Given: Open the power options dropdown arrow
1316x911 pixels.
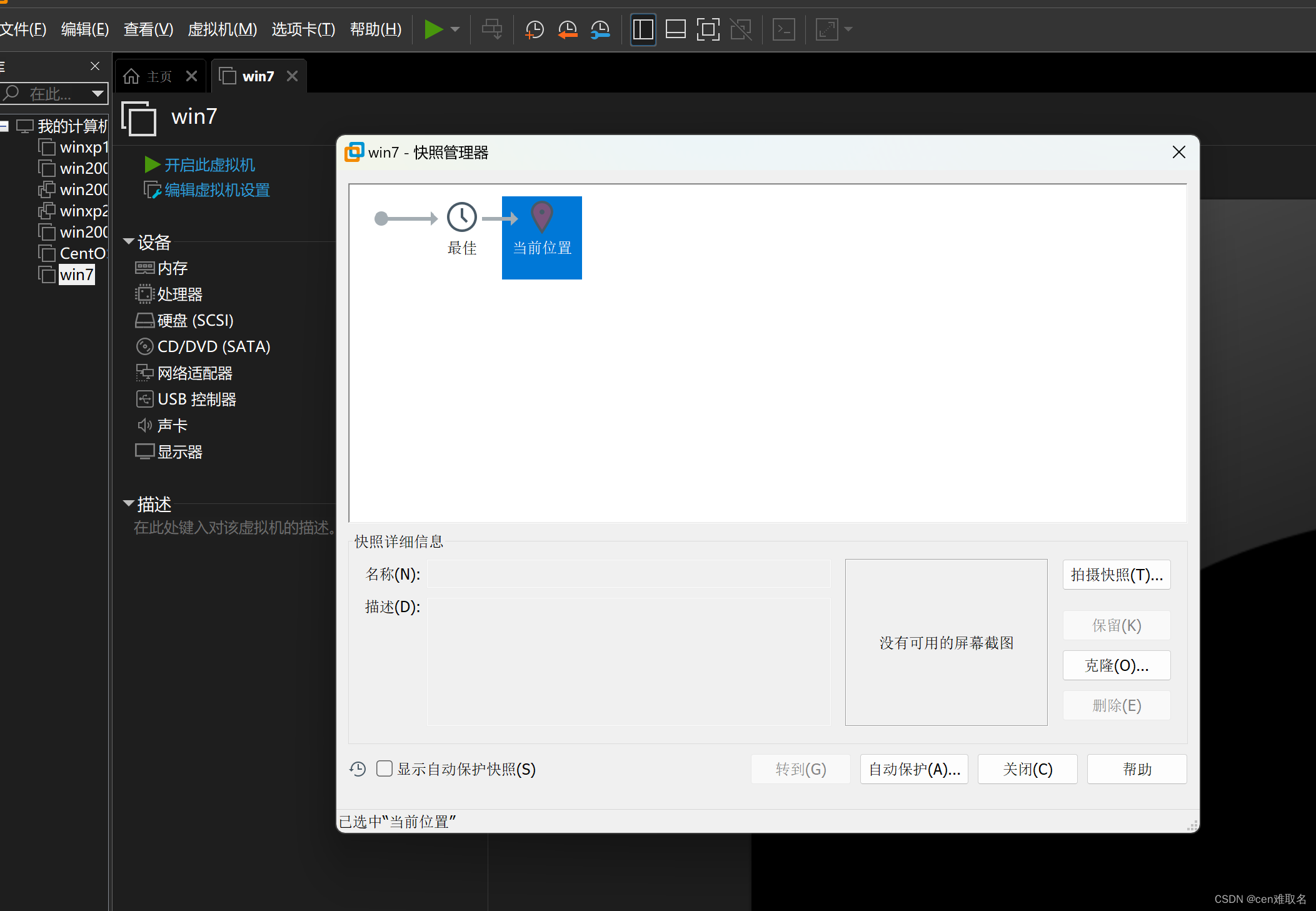Looking at the screenshot, I should coord(455,29).
